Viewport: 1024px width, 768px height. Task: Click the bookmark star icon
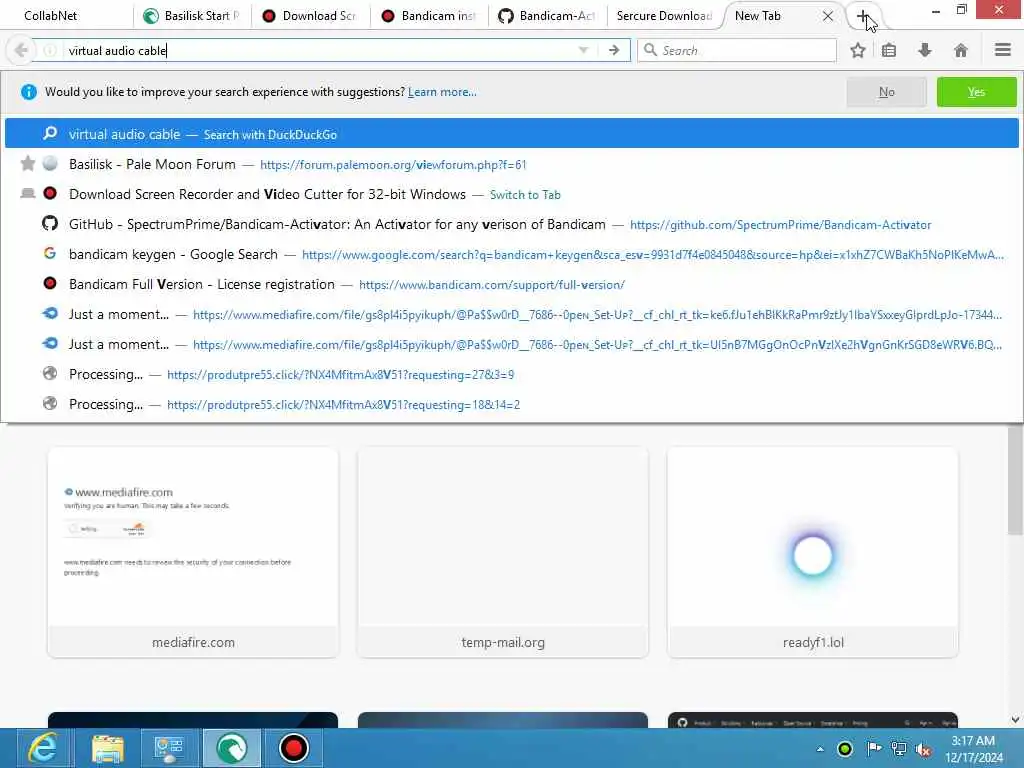pos(857,50)
